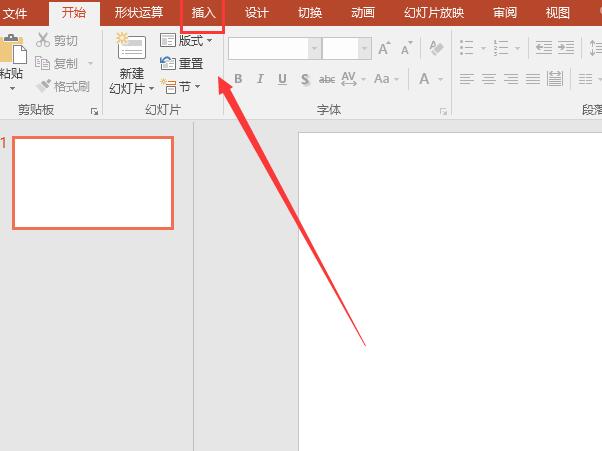Align text left
The height and width of the screenshot is (451, 602).
(467, 79)
